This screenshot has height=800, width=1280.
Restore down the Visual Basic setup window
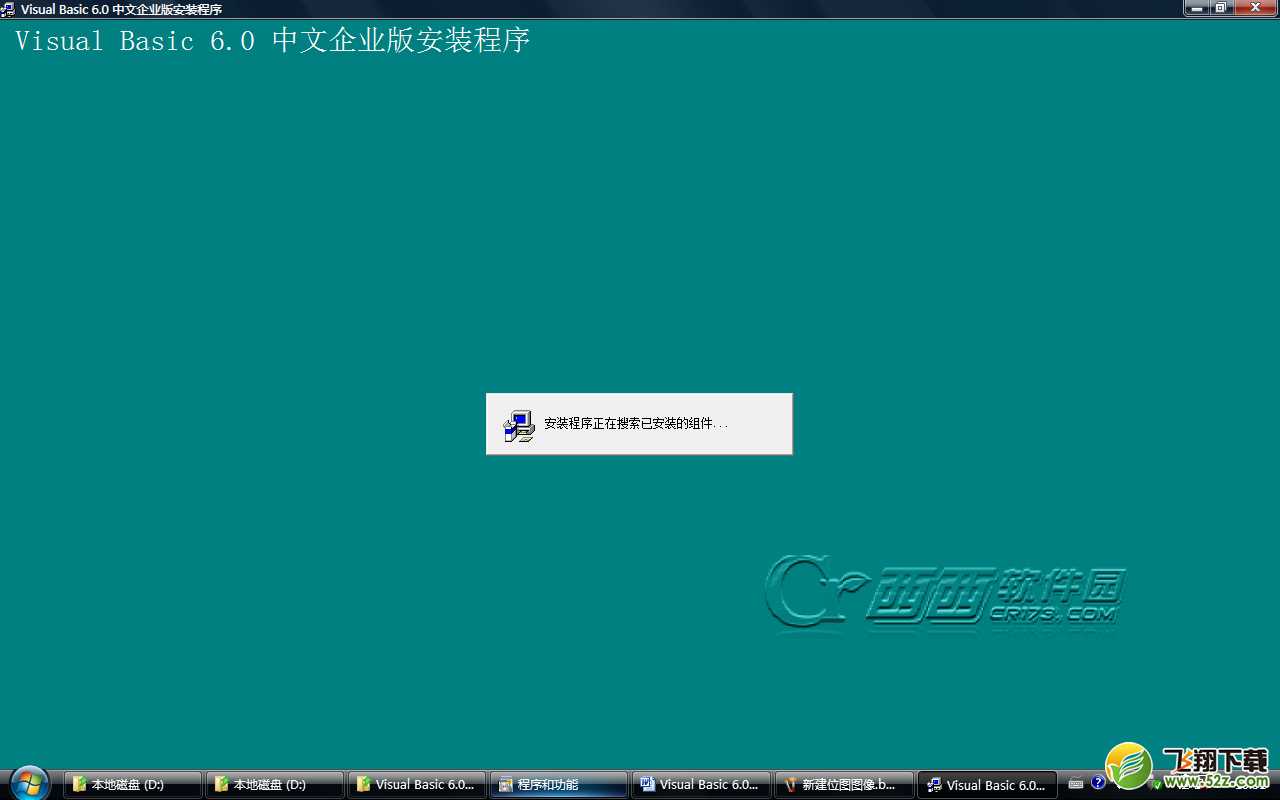pyautogui.click(x=1222, y=7)
